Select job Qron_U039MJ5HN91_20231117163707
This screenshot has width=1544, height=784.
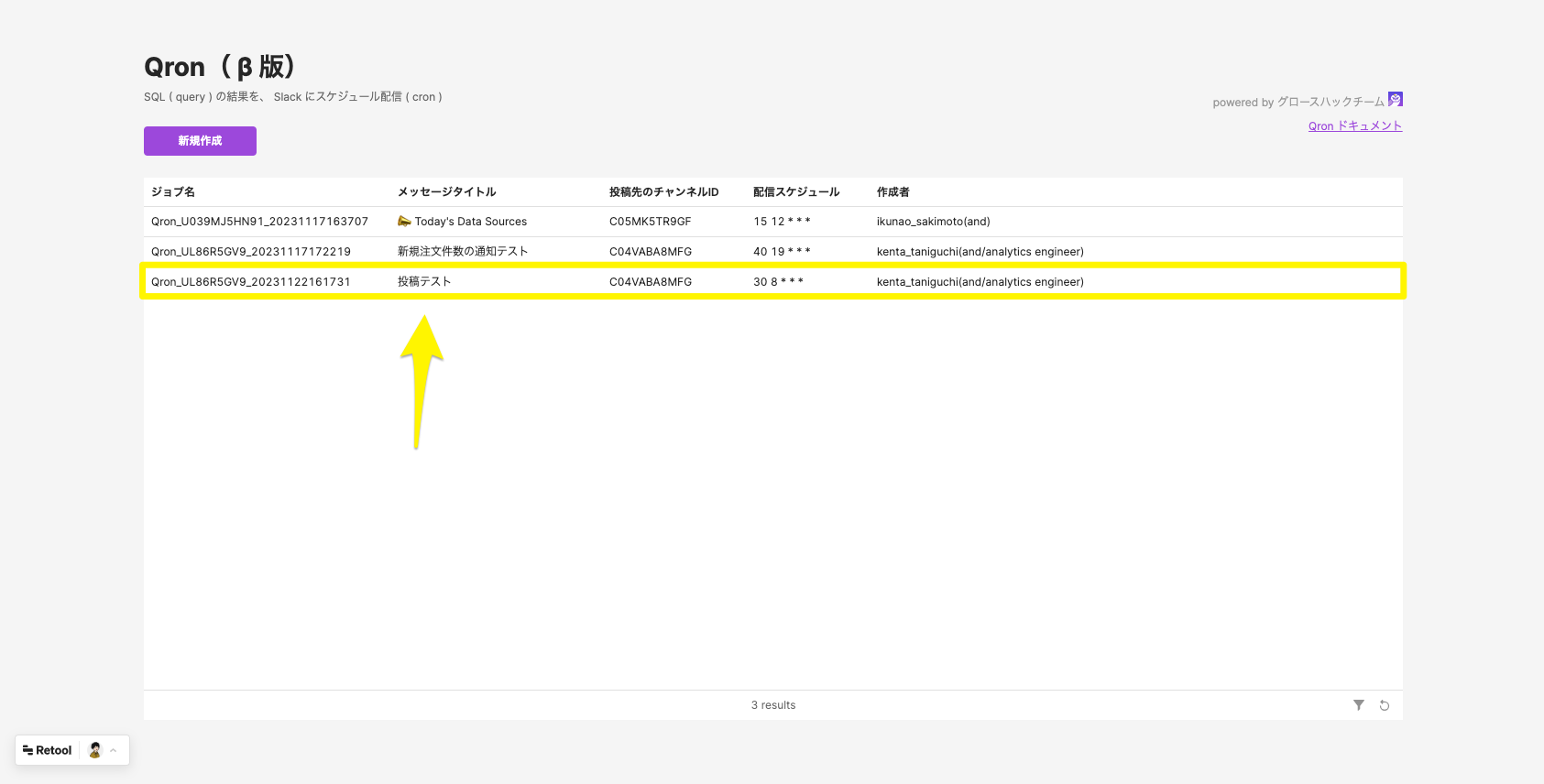[x=259, y=222]
